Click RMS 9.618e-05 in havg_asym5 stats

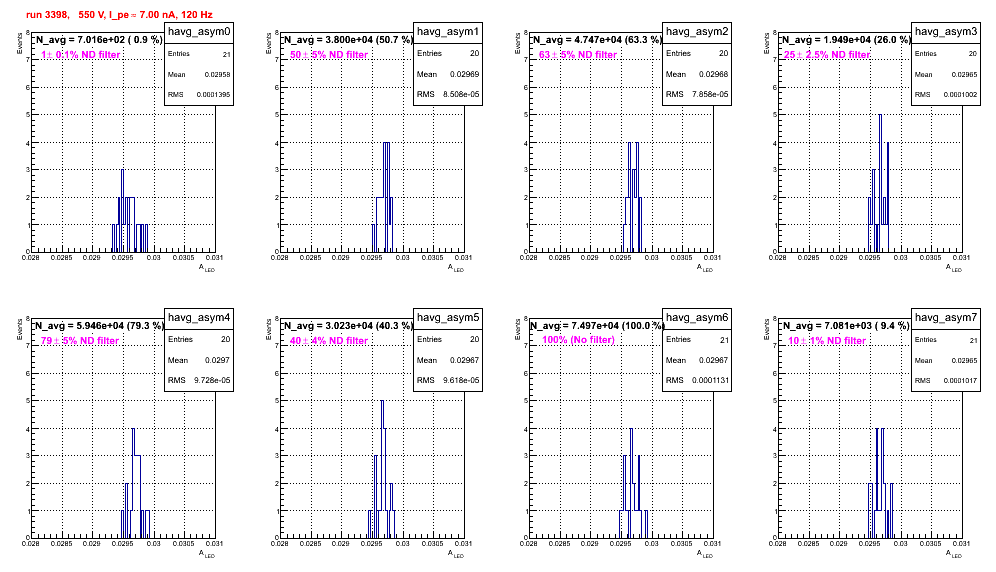click(x=448, y=381)
